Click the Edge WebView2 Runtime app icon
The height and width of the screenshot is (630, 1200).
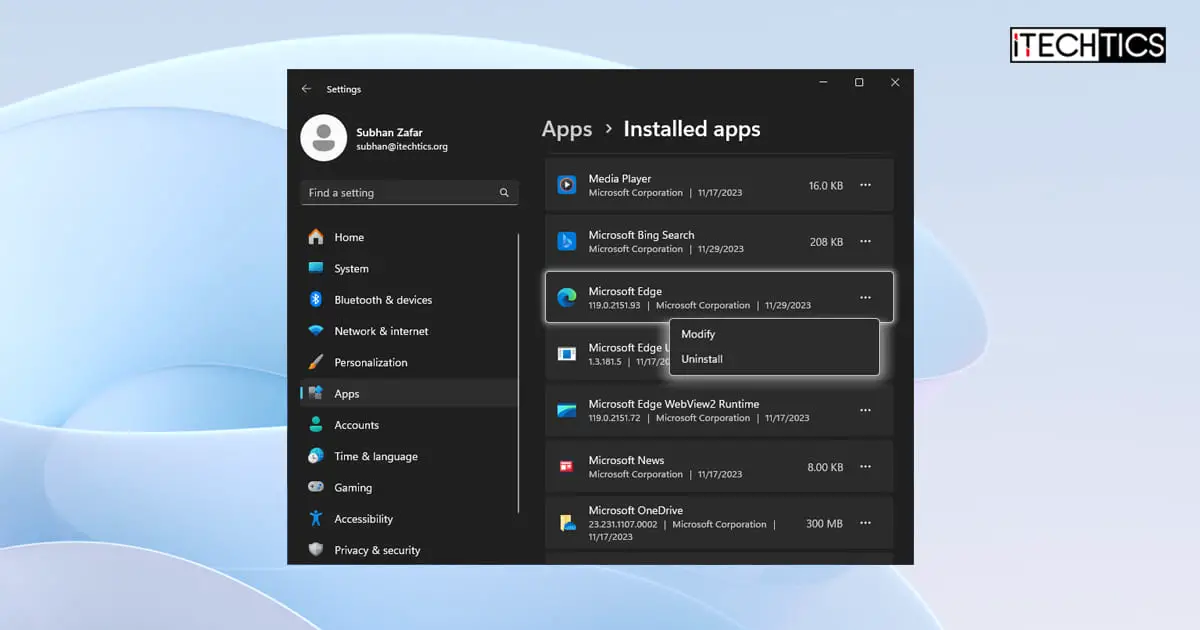click(567, 410)
